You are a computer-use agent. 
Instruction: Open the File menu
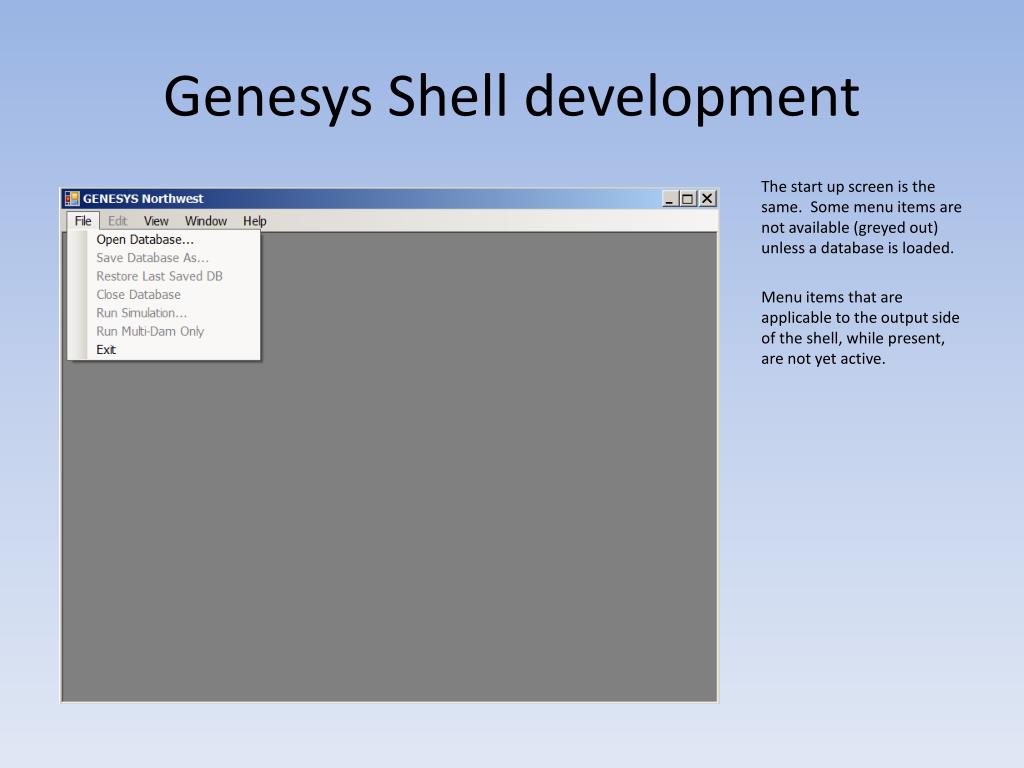tap(83, 221)
